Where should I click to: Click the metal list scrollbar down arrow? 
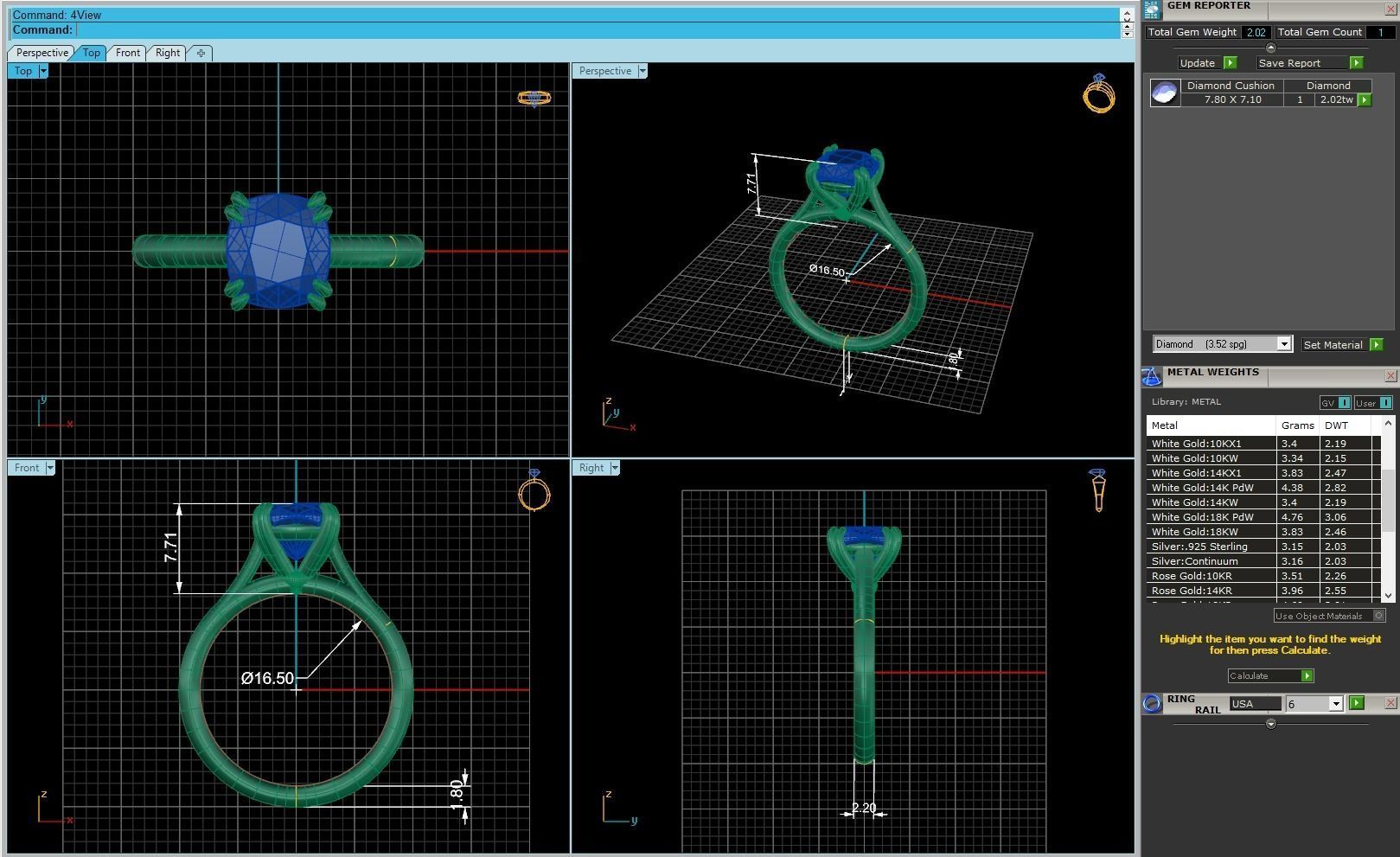1388,595
